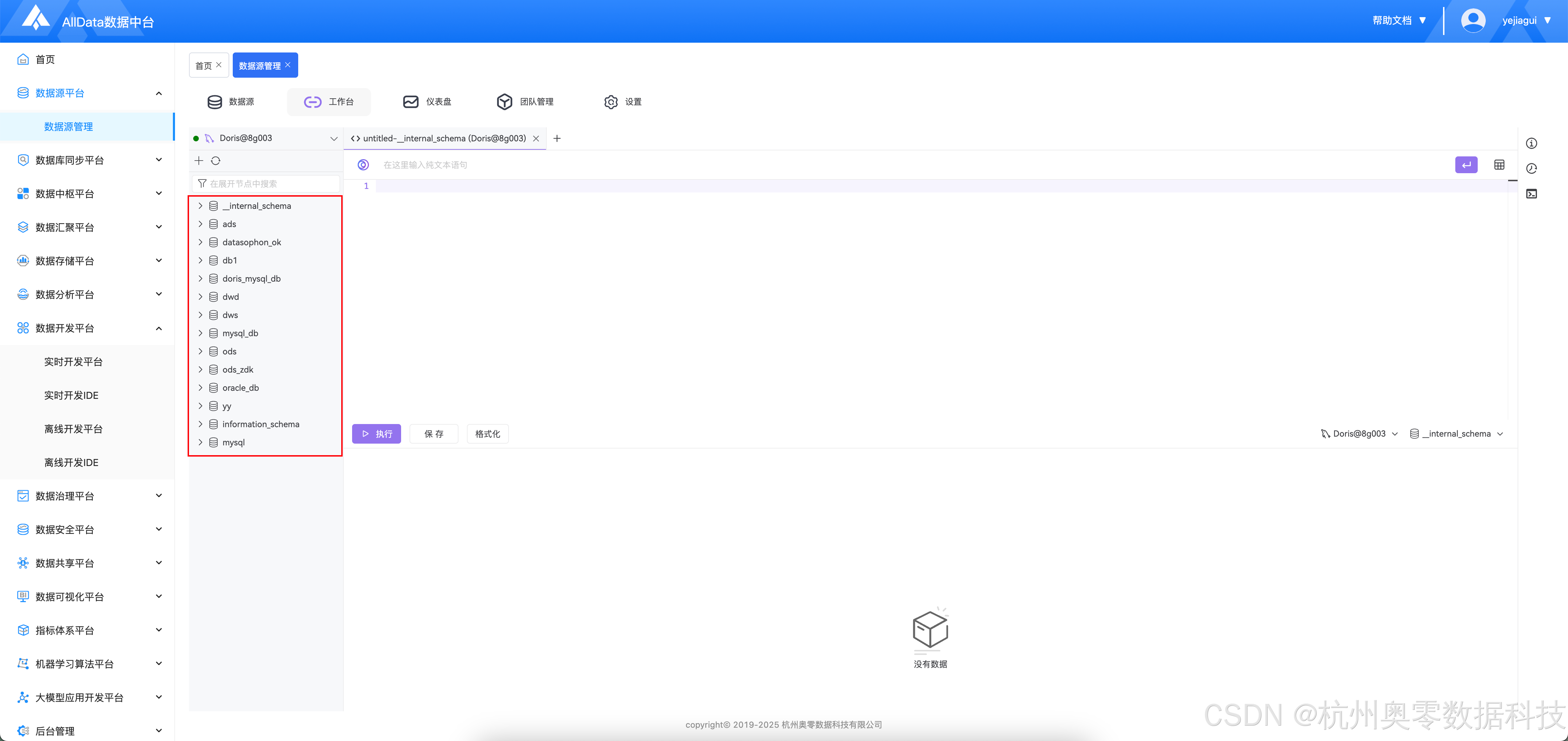Click the 首页 home icon in sidebar
The image size is (1568, 741).
click(23, 59)
